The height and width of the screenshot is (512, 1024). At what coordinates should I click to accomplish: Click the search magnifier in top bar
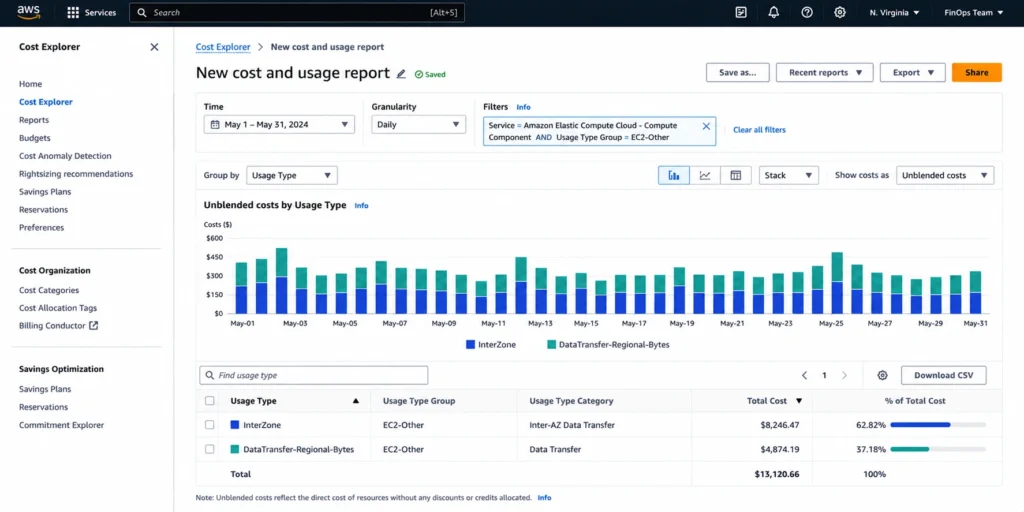click(142, 12)
